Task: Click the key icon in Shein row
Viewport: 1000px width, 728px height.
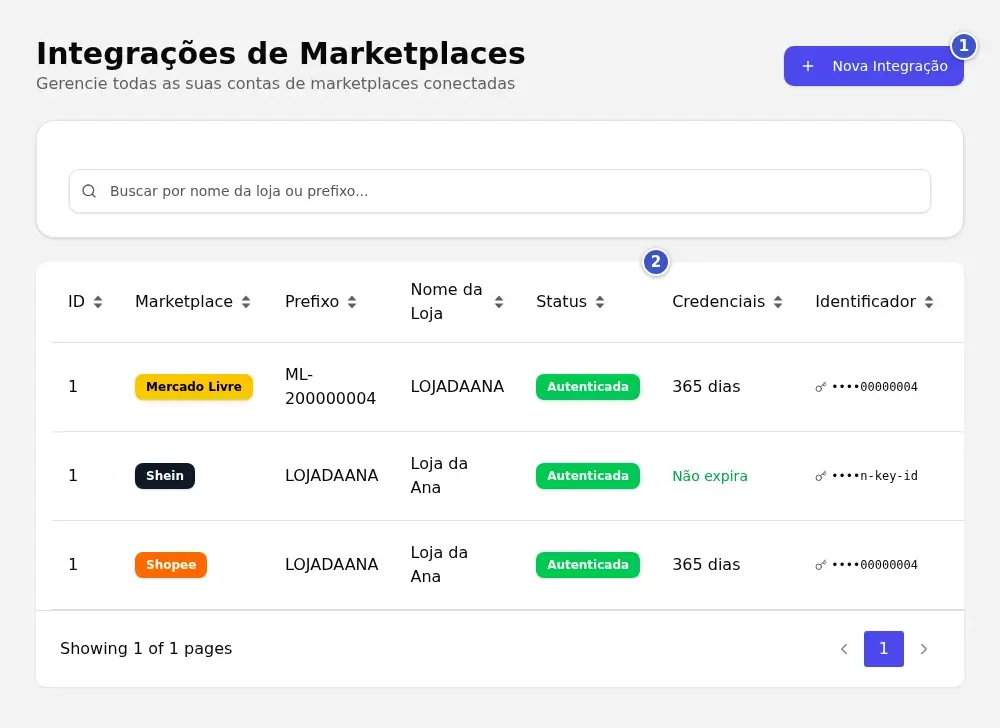Action: point(821,476)
